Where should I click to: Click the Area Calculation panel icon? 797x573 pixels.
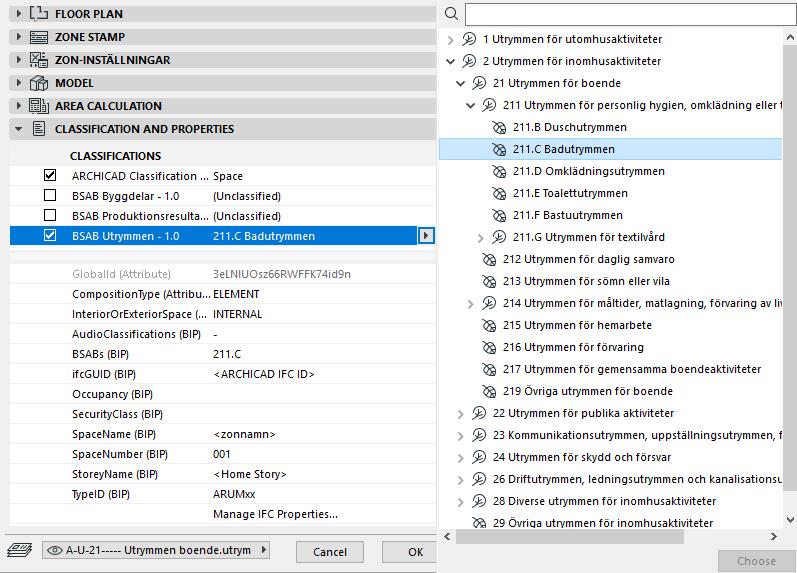(x=39, y=106)
